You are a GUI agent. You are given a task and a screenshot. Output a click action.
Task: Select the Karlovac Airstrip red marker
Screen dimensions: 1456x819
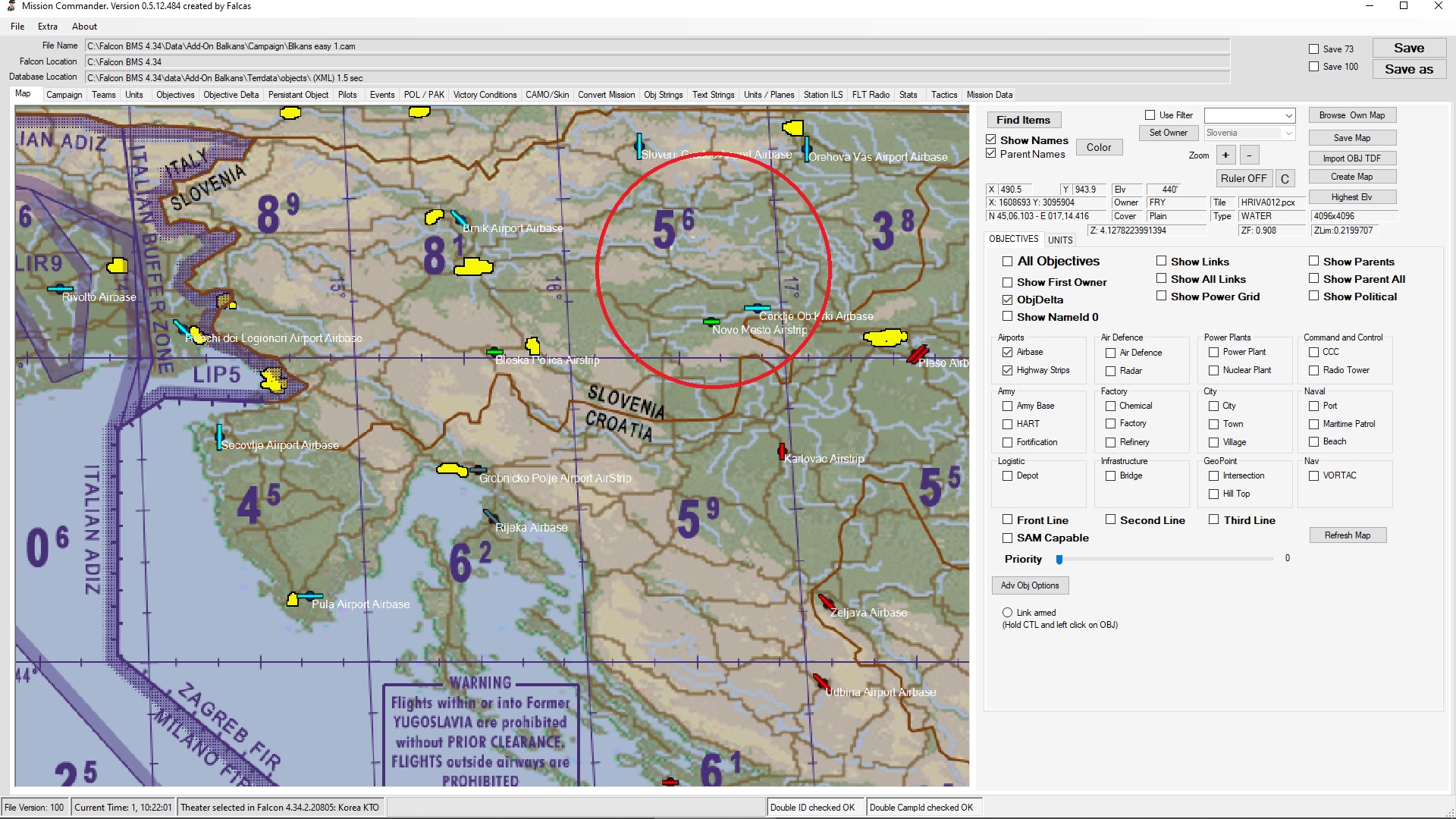pyautogui.click(x=781, y=452)
